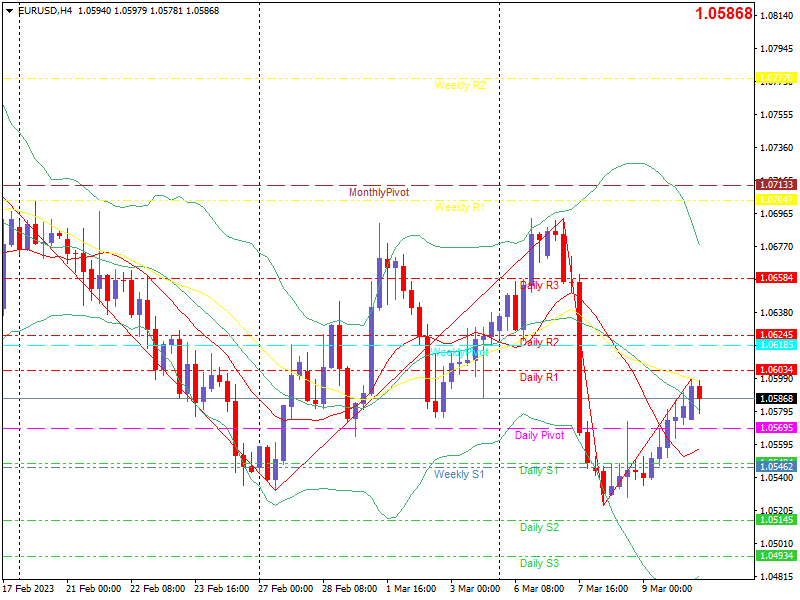Click the large red 1.05868 price display
The width and height of the screenshot is (800, 600).
[723, 13]
